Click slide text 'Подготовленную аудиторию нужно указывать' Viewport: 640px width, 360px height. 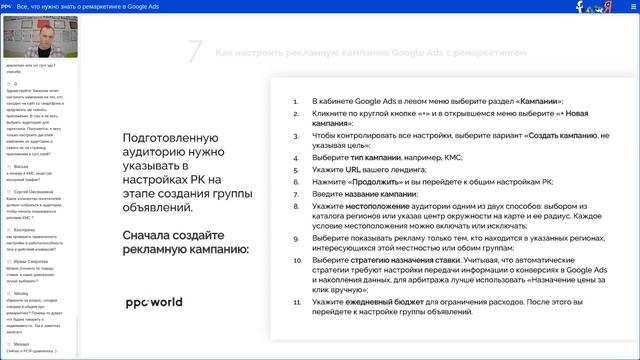187,172
